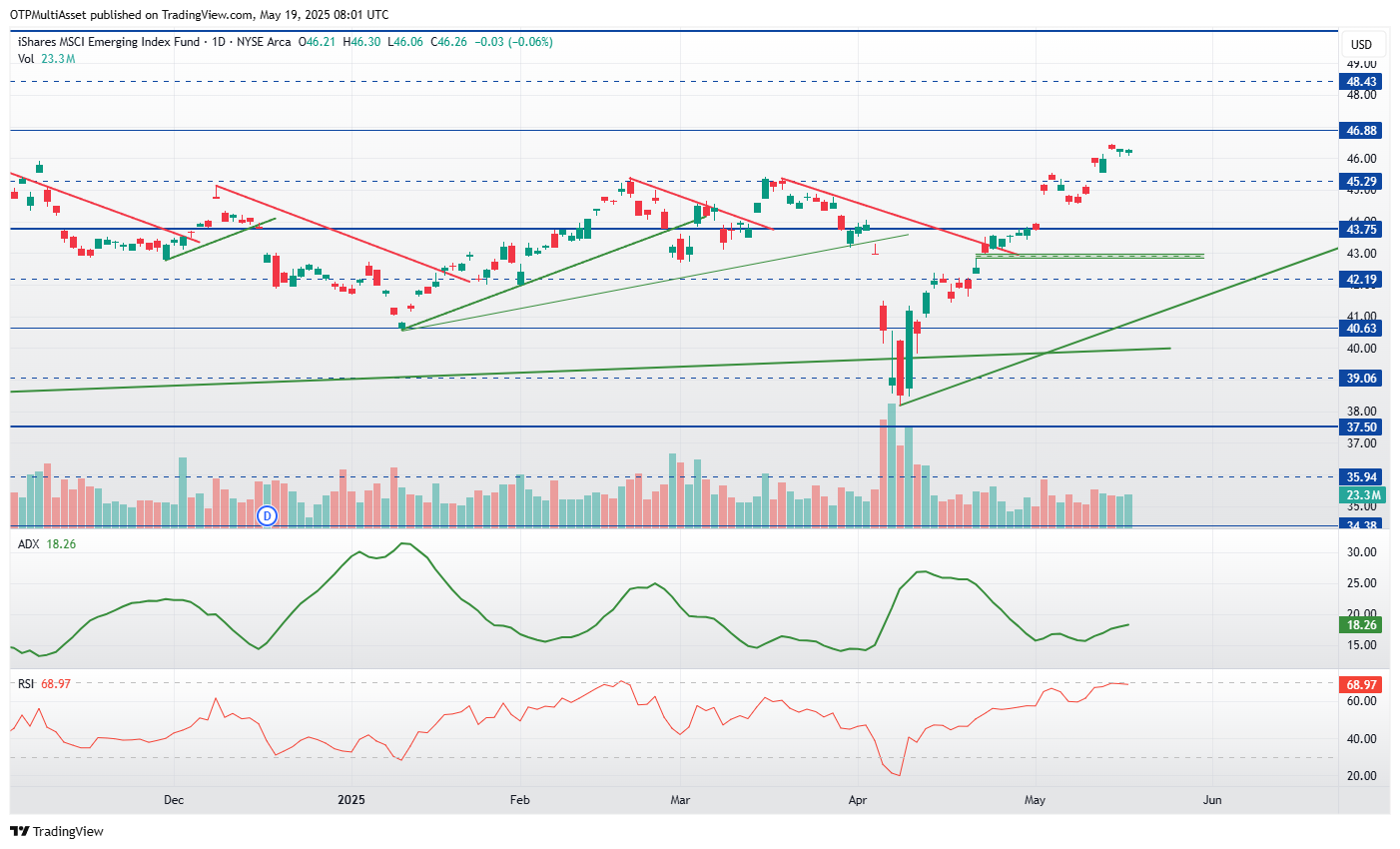Click the 39.06 price label

[x=1362, y=379]
